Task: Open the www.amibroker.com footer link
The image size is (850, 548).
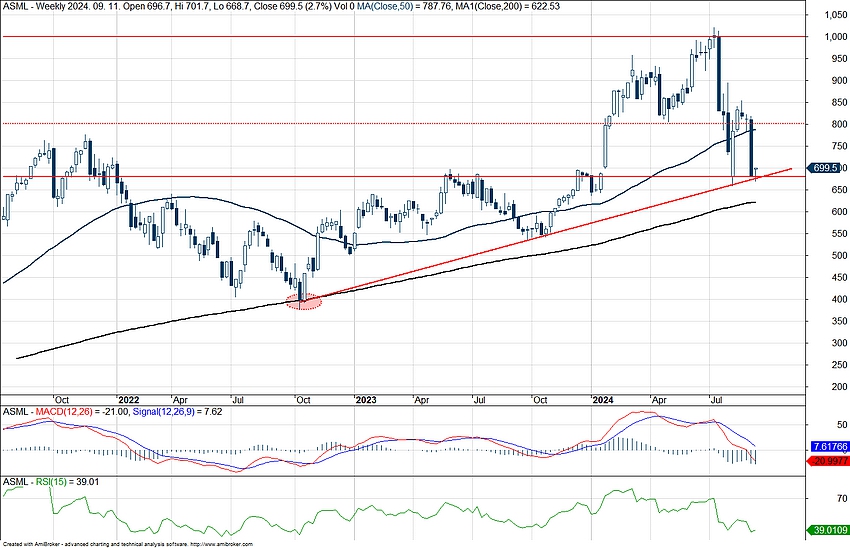Action: (220, 544)
